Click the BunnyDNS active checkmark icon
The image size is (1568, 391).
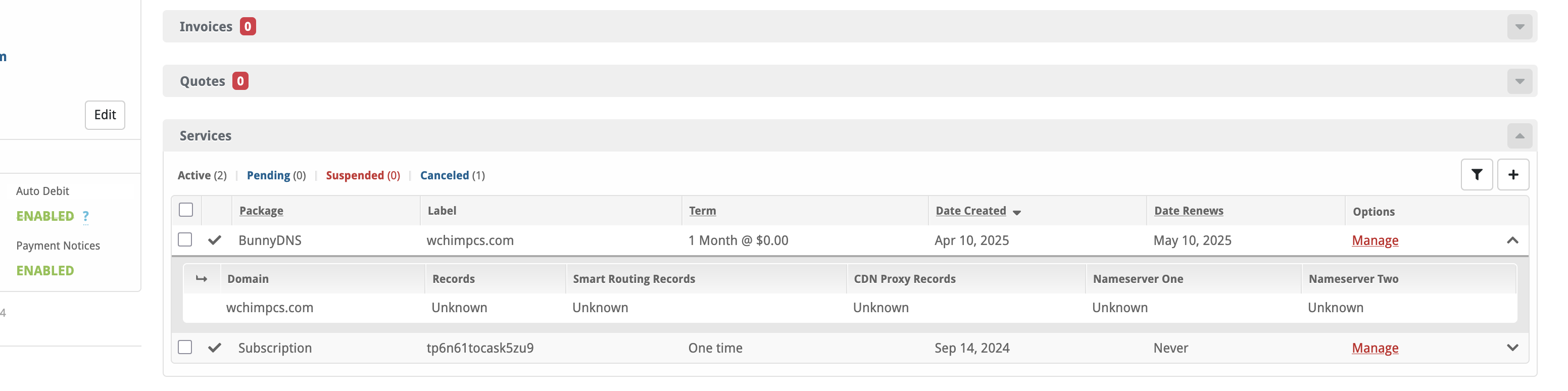(x=214, y=240)
